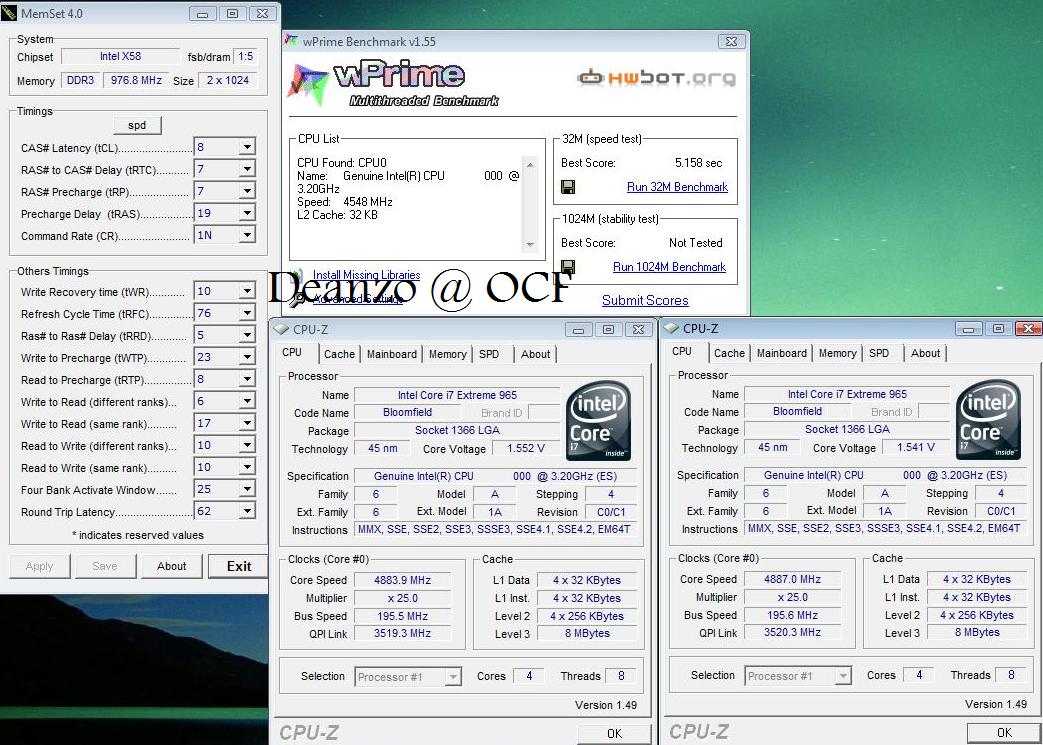Viewport: 1043px width, 745px height.
Task: Open Four Bank Activate Window dropdown
Action: 247,489
